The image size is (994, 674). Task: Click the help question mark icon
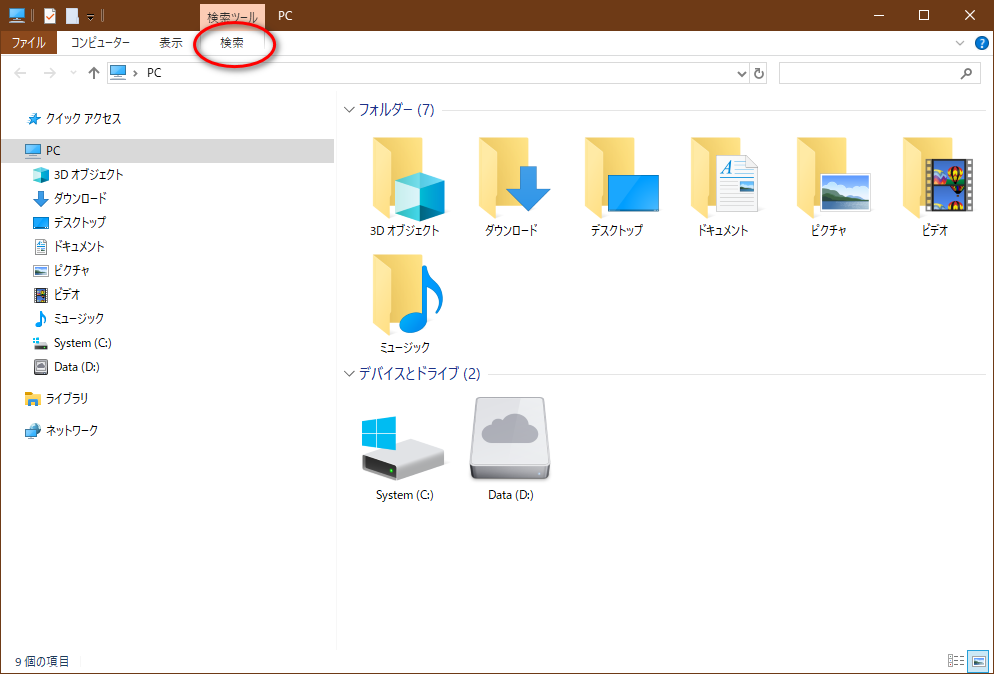coord(981,43)
